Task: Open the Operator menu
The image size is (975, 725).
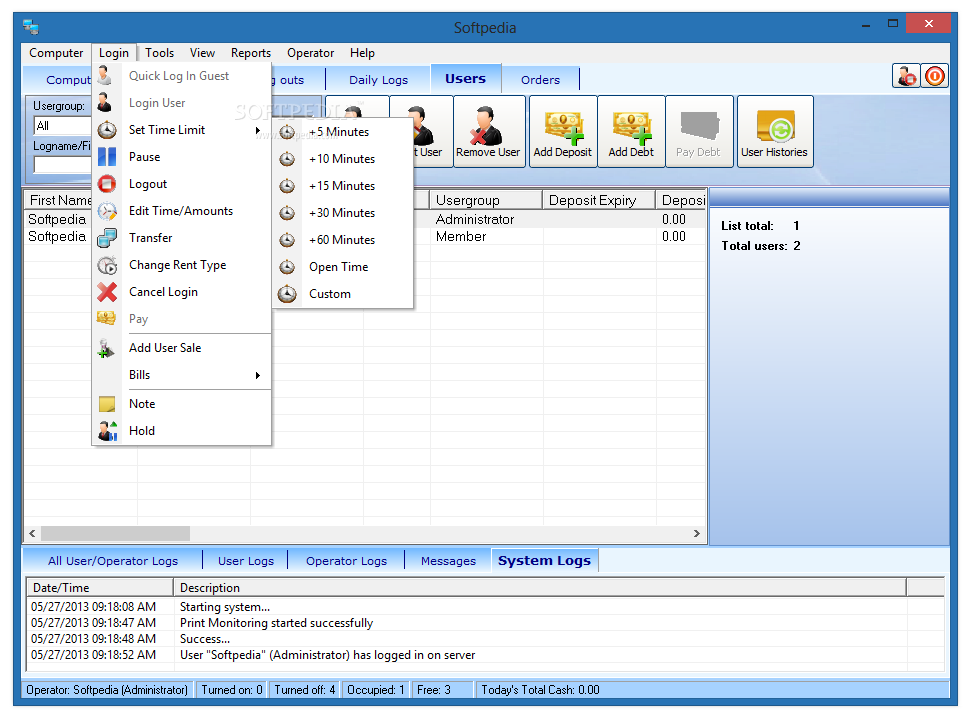Action: tap(310, 53)
